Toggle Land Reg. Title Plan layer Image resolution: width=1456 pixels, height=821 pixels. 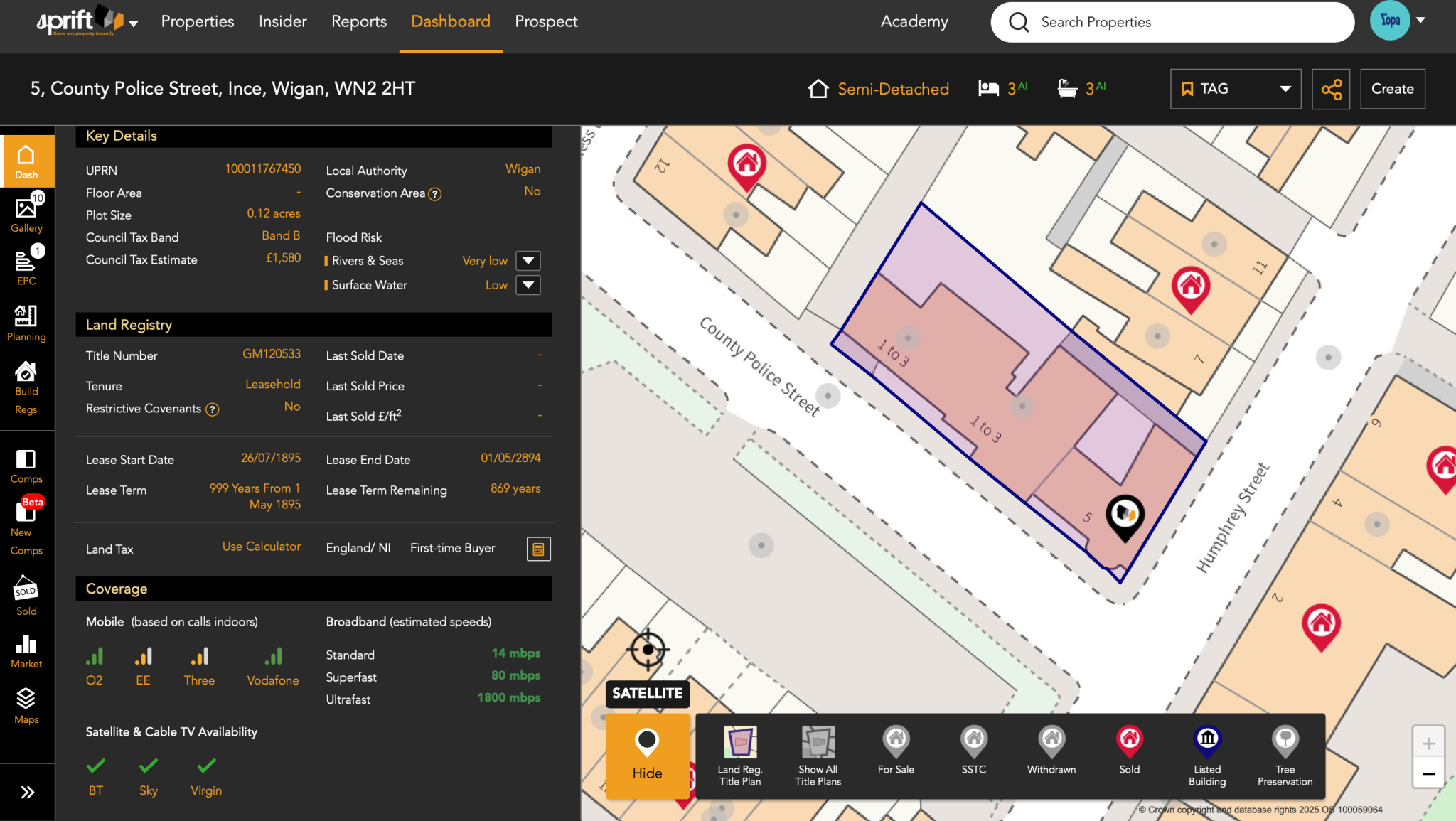coord(740,756)
